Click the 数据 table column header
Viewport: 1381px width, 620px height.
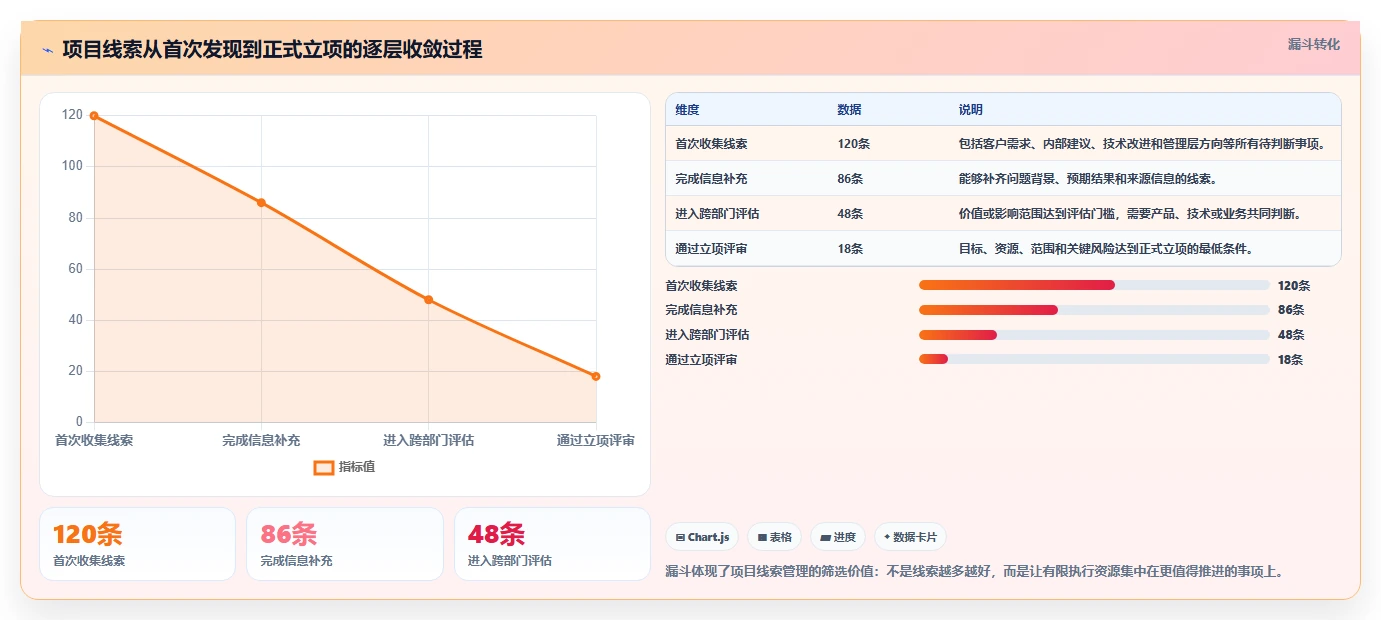pyautogui.click(x=849, y=109)
